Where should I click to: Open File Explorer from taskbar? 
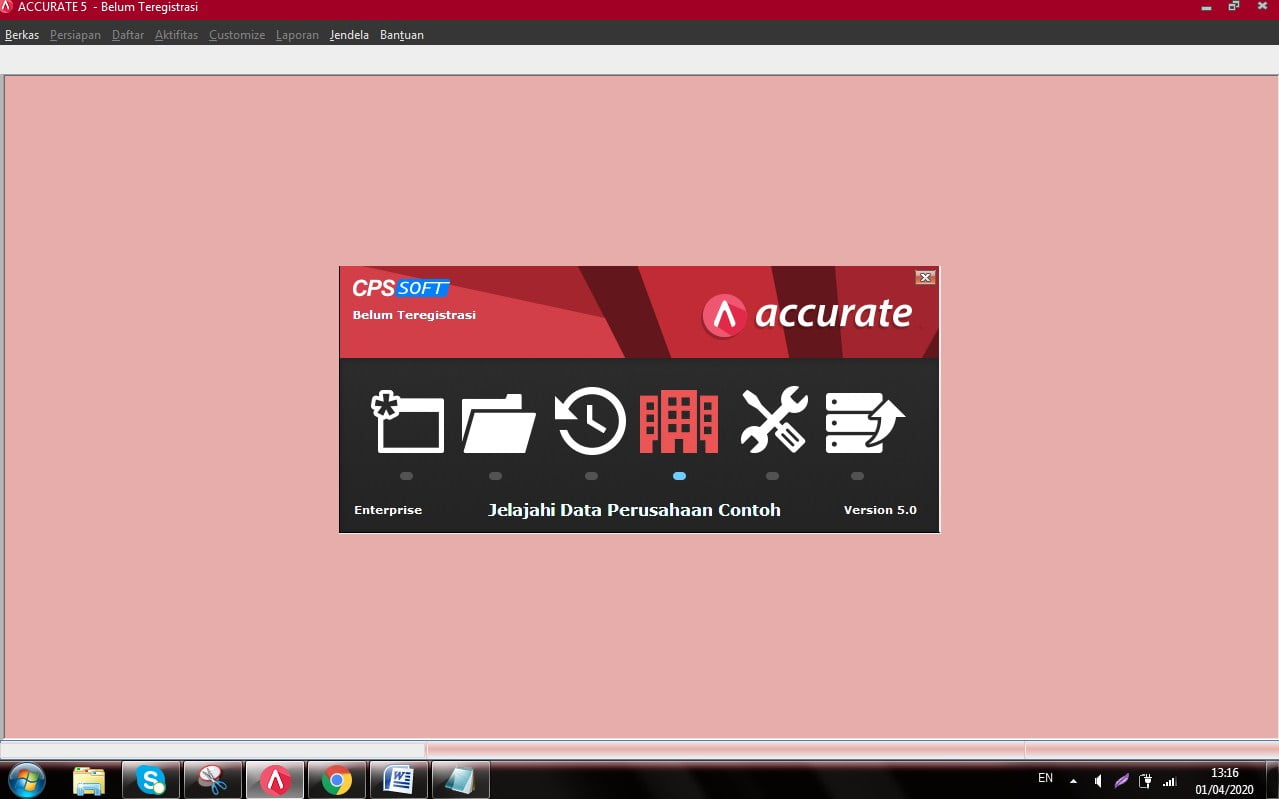point(89,780)
